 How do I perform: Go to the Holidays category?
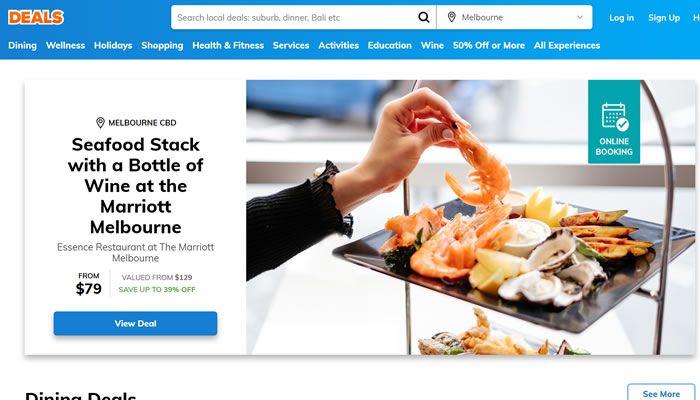[x=113, y=46]
